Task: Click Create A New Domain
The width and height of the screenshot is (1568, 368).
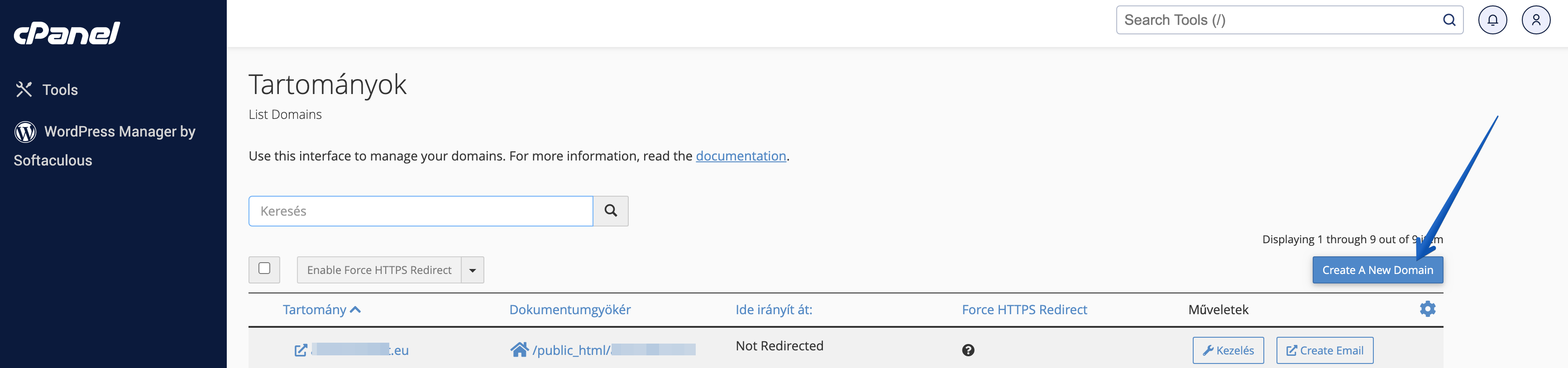Action: coord(1377,270)
